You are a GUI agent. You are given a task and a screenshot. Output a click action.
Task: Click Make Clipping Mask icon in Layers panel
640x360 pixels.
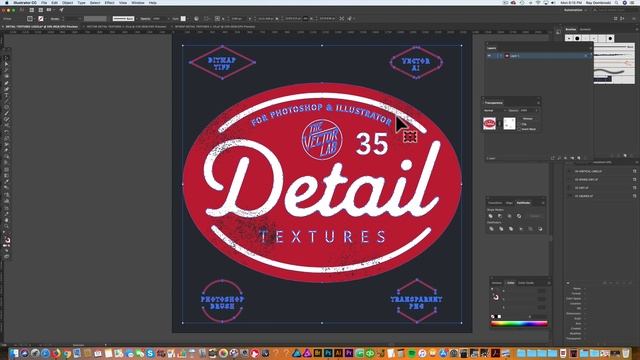pos(566,158)
